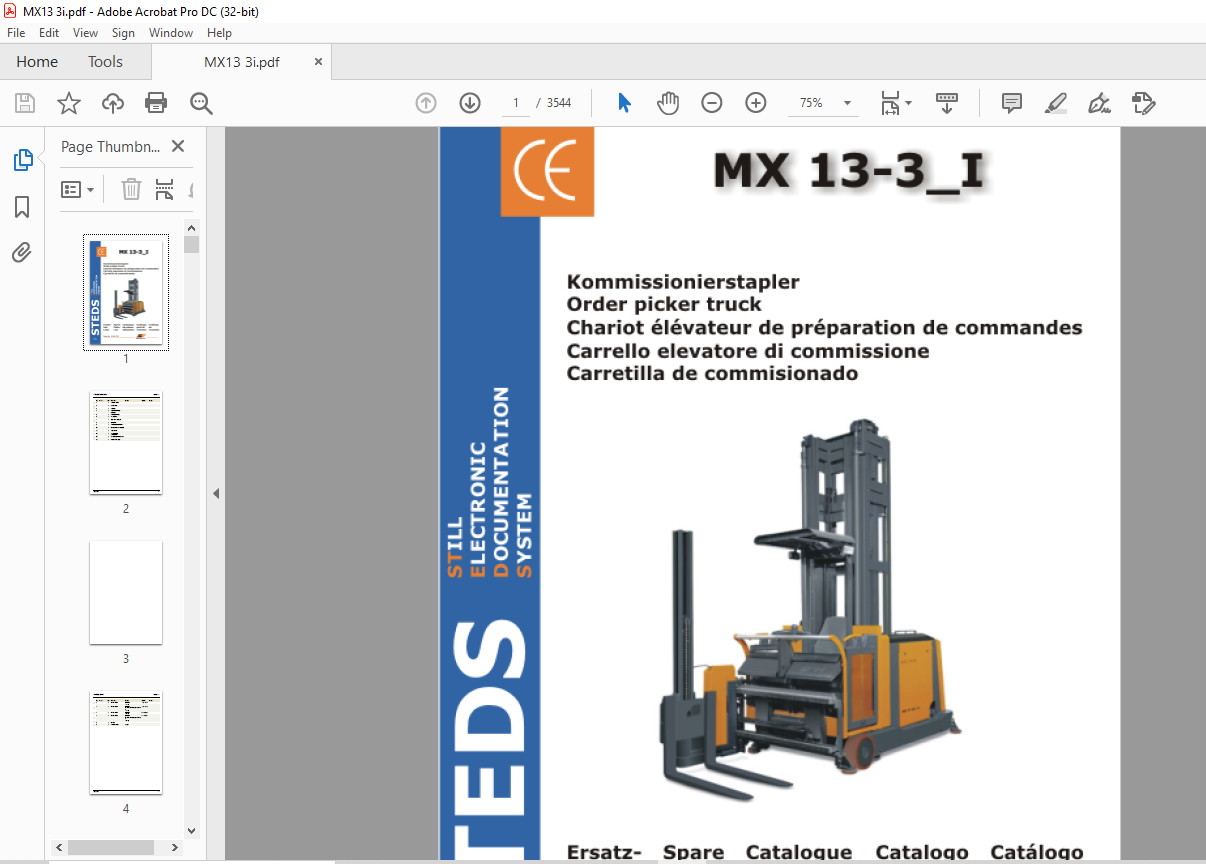Open the Find text search icon
1206x864 pixels.
(x=202, y=103)
